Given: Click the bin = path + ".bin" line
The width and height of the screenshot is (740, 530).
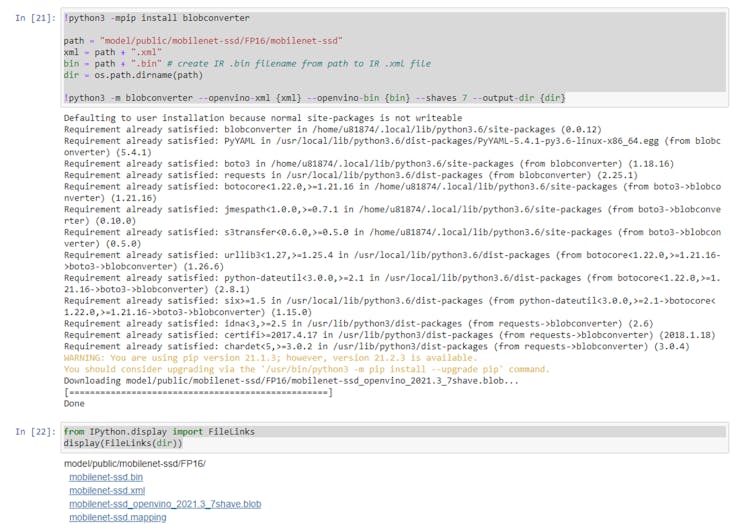Looking at the screenshot, I should [247, 63].
